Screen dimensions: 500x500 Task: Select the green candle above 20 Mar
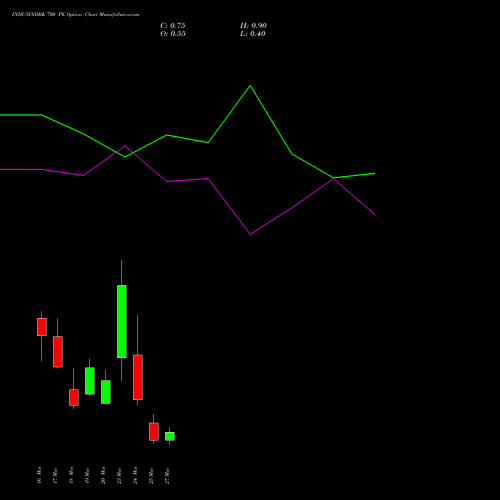point(106,392)
